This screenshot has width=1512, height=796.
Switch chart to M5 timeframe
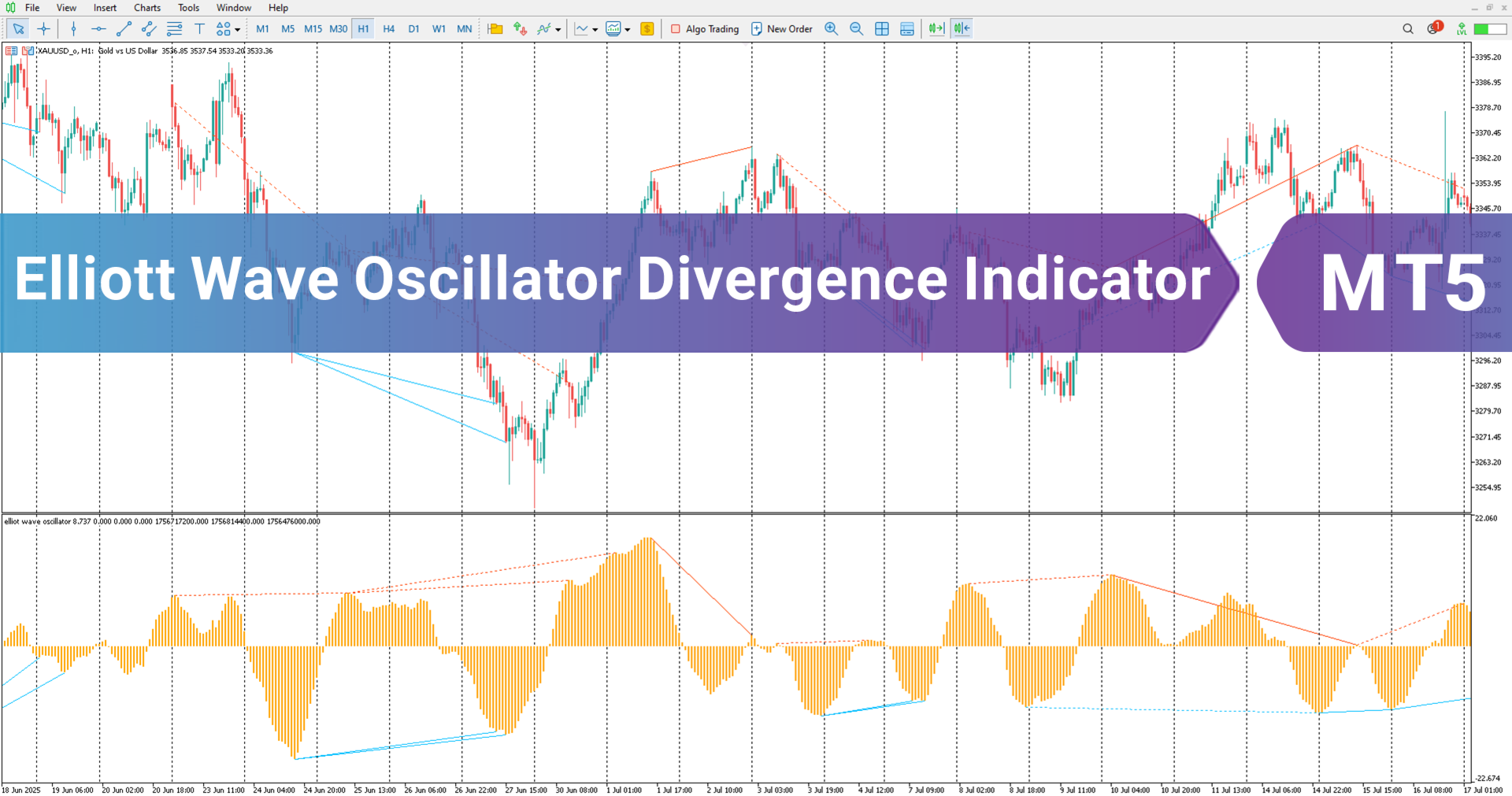[287, 29]
